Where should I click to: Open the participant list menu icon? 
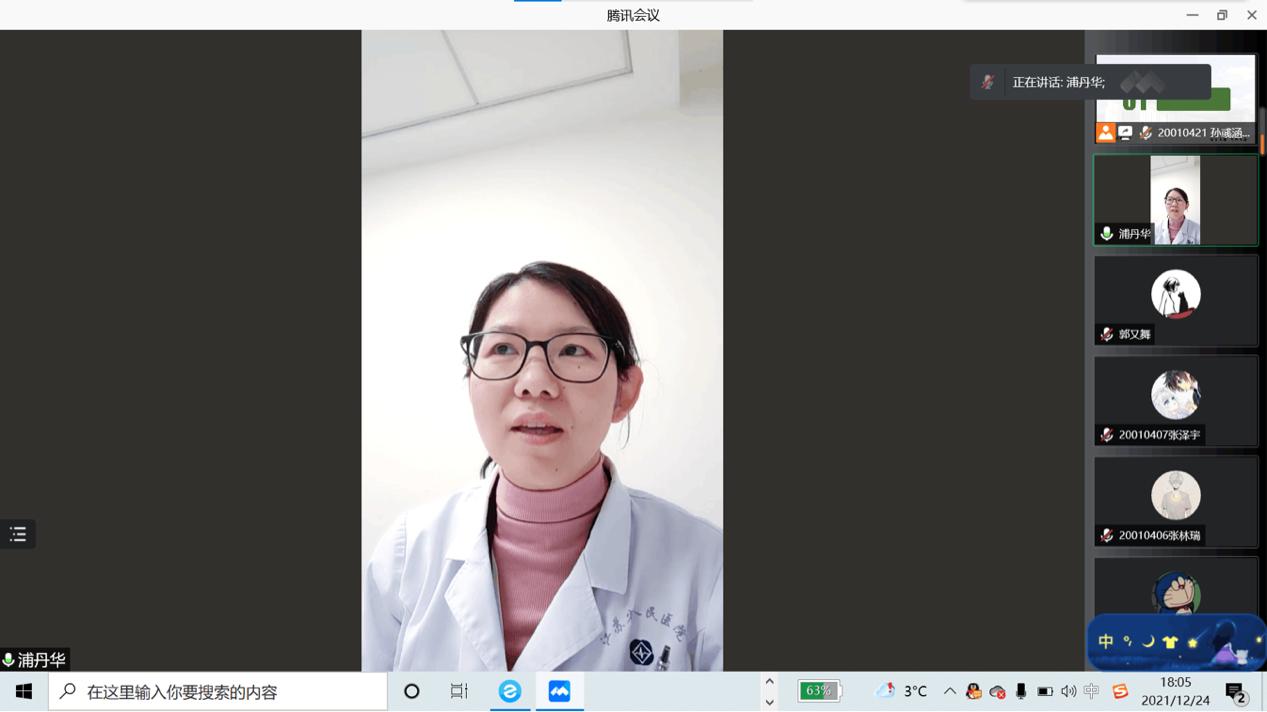(x=18, y=534)
